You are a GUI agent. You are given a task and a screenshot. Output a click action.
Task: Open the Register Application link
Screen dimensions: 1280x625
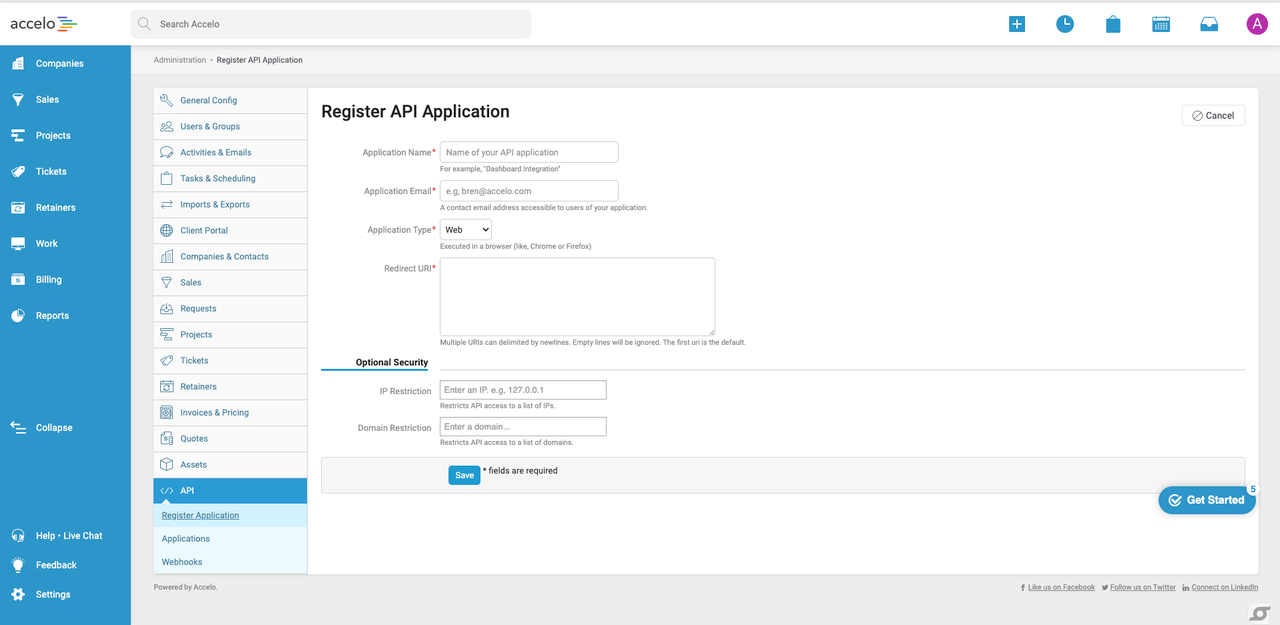pyautogui.click(x=200, y=515)
